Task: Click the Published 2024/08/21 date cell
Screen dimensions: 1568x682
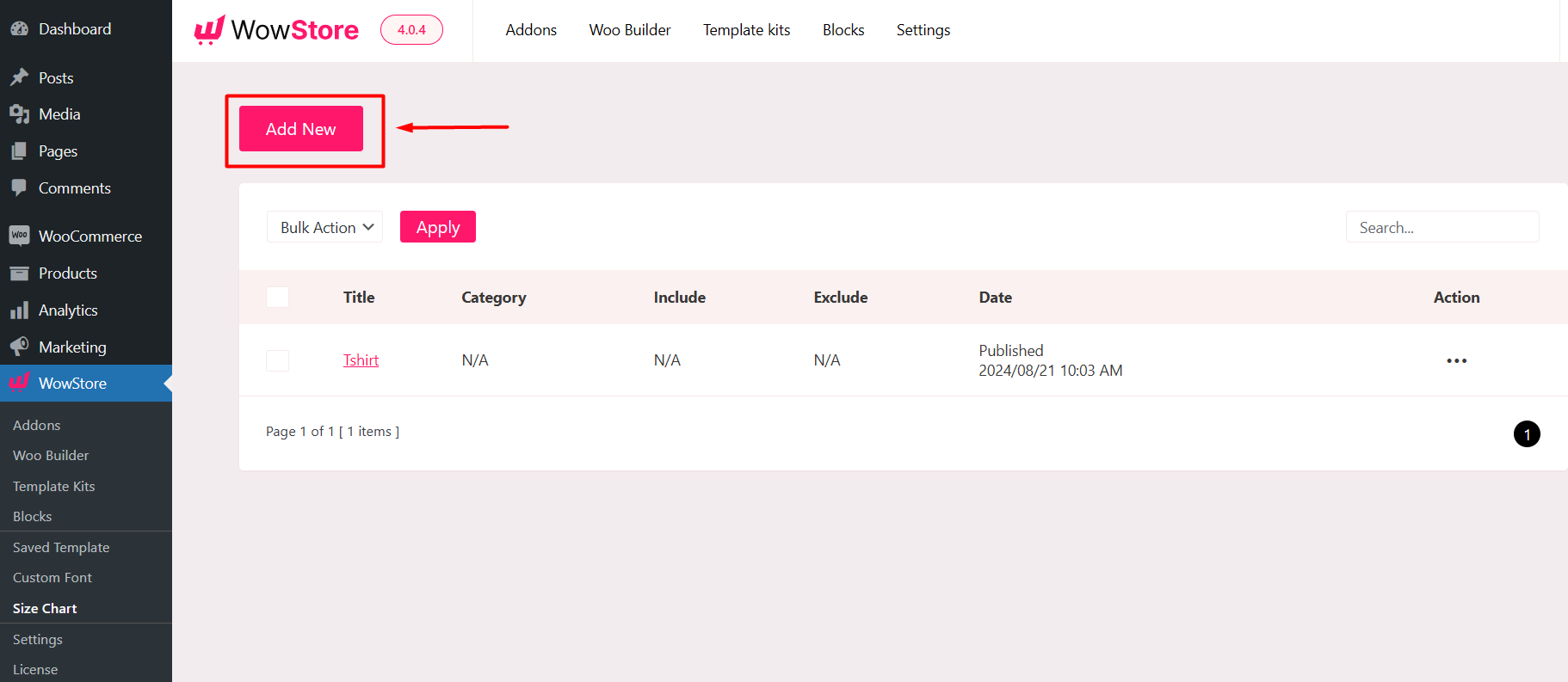Action: (1050, 360)
